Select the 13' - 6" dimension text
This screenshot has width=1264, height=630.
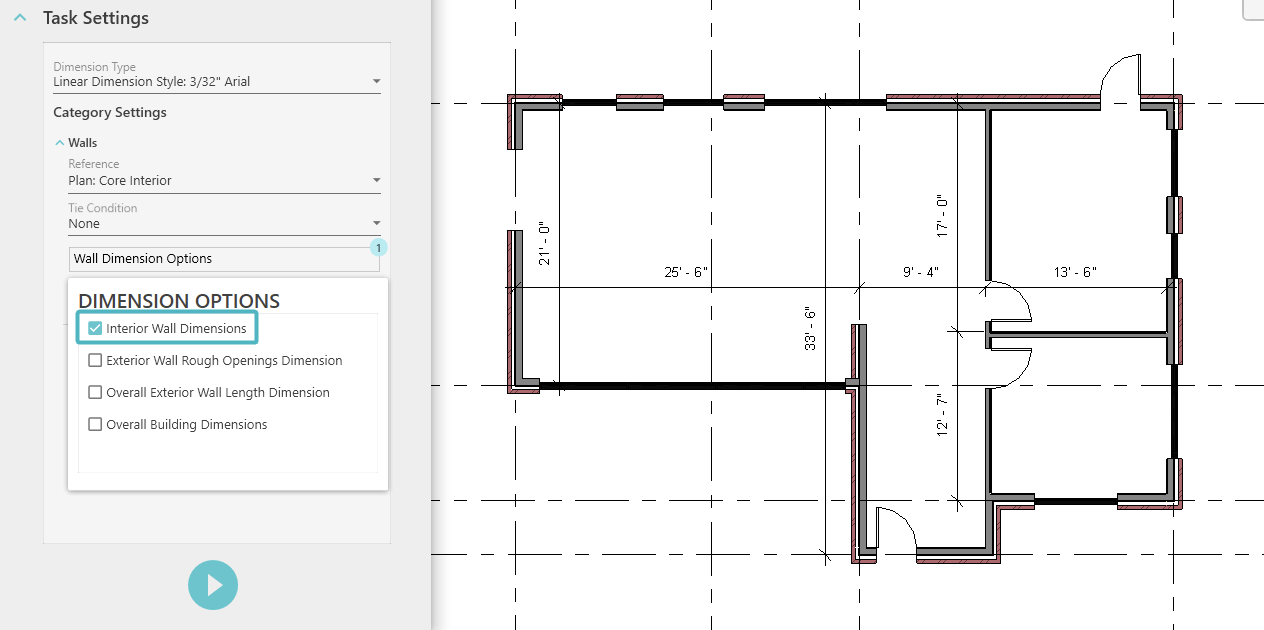(1075, 272)
